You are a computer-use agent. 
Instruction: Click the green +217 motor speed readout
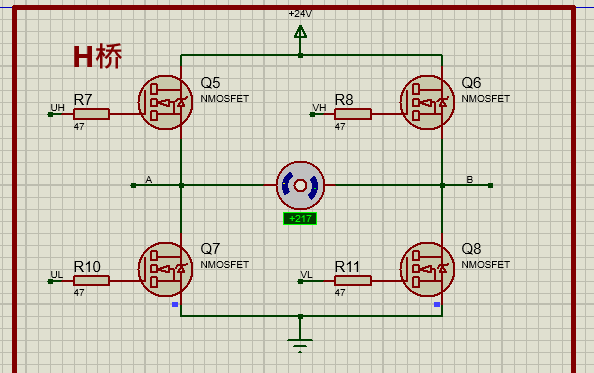click(x=300, y=218)
